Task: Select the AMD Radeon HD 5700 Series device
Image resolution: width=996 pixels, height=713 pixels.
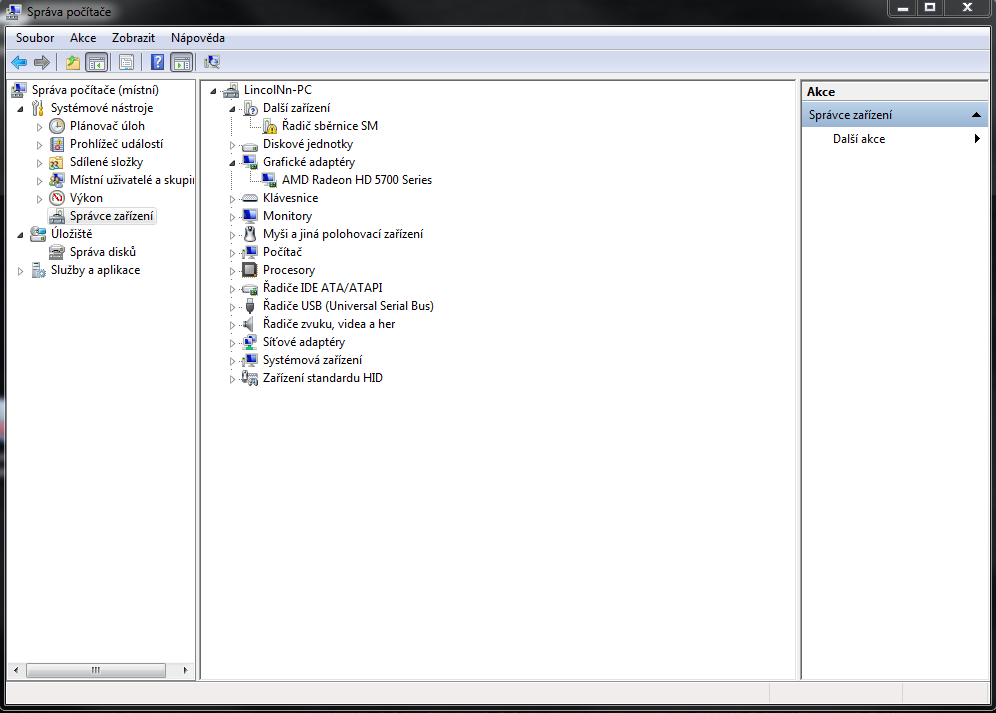Action: pos(356,180)
